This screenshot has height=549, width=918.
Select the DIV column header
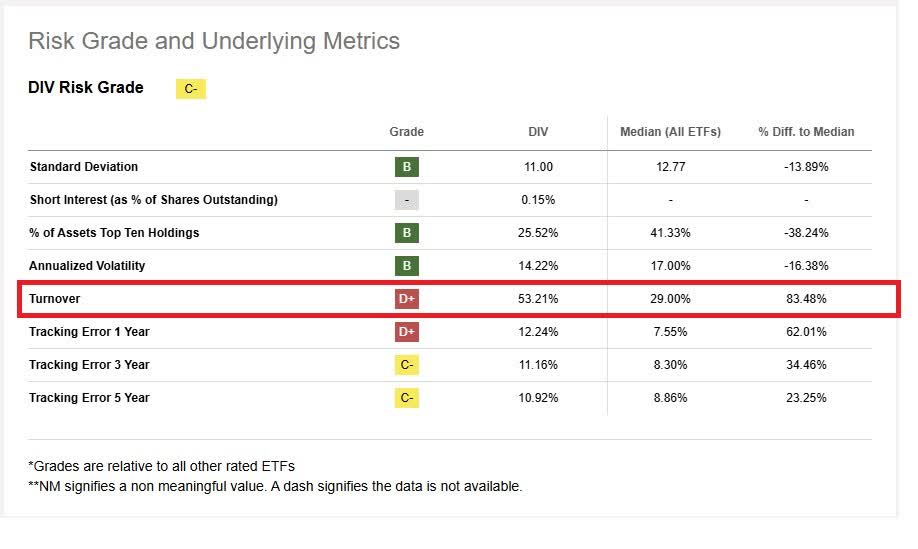(538, 132)
